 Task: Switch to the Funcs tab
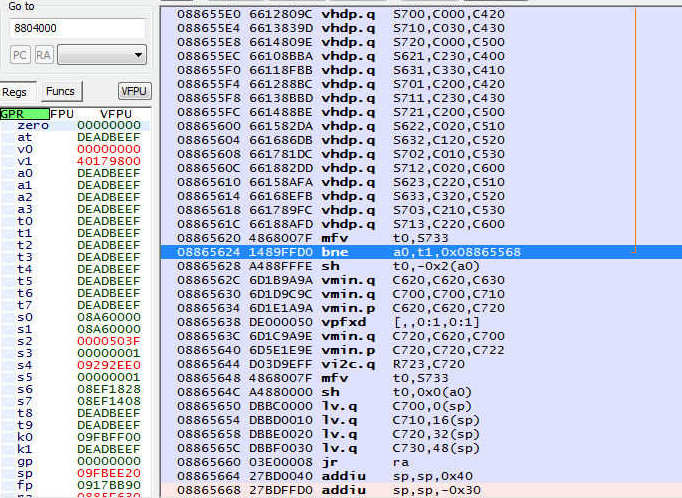pos(60,91)
